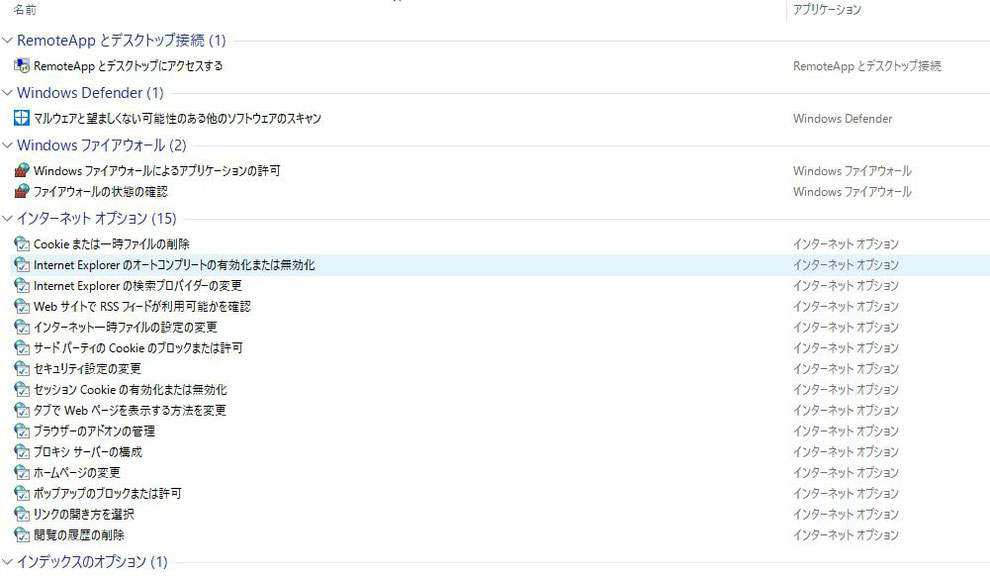This screenshot has width=990, height=576.
Task: Collapse the RemoteApp とデスクトップ接続 group chevron
Action: pos(7,40)
